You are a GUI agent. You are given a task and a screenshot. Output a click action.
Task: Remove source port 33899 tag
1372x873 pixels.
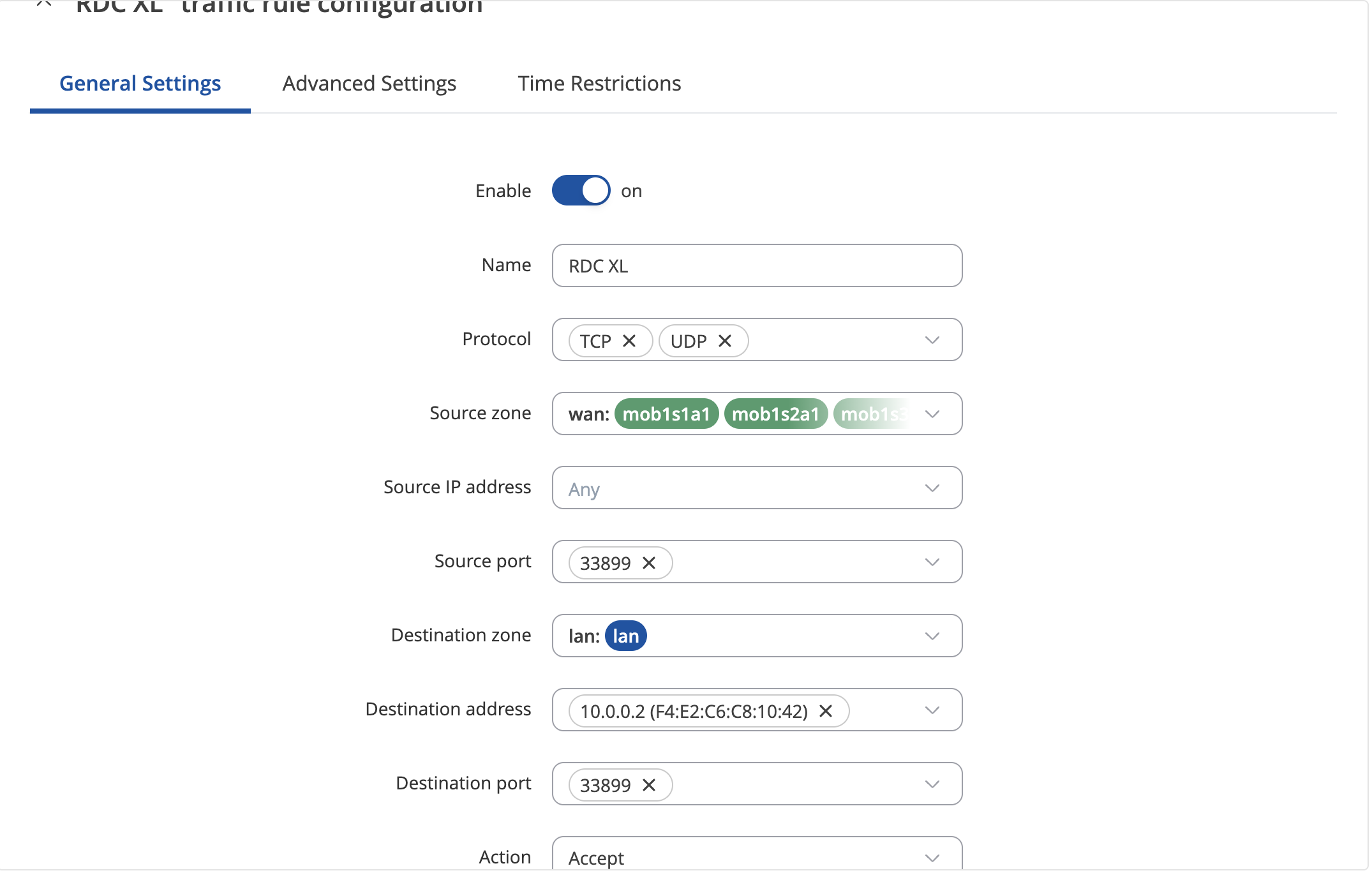click(649, 563)
